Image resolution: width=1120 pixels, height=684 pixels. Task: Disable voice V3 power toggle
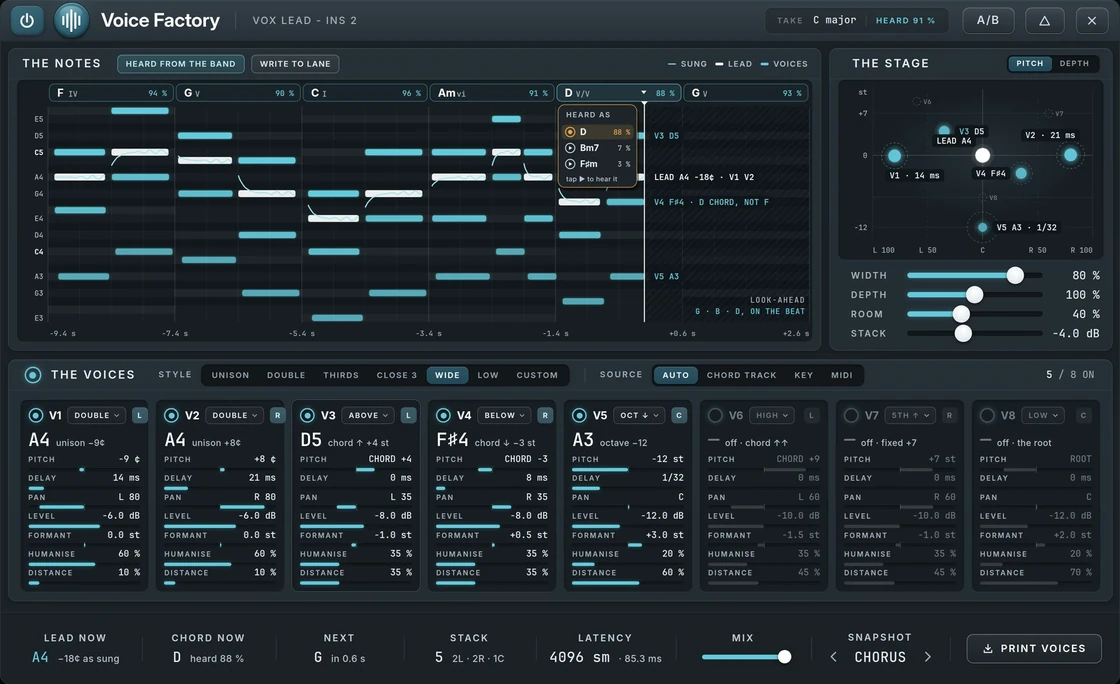tap(307, 415)
